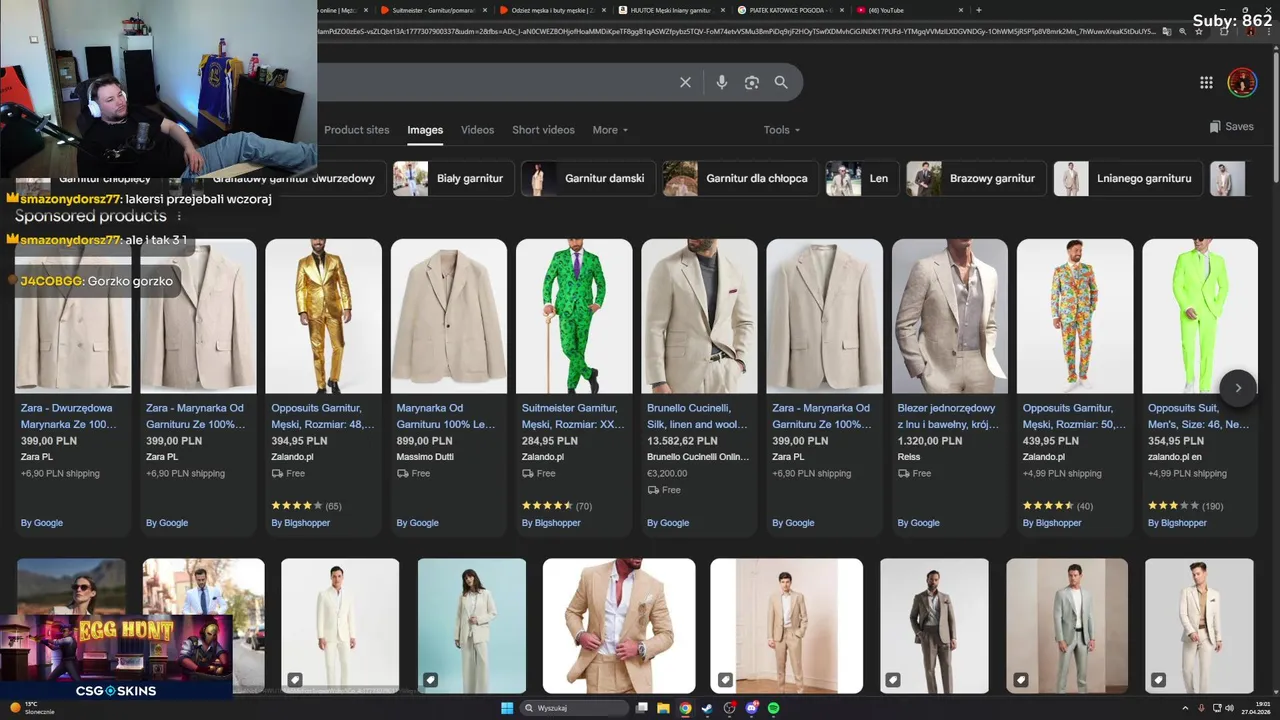Select the Images results tab
Image resolution: width=1280 pixels, height=720 pixels.
click(x=425, y=130)
